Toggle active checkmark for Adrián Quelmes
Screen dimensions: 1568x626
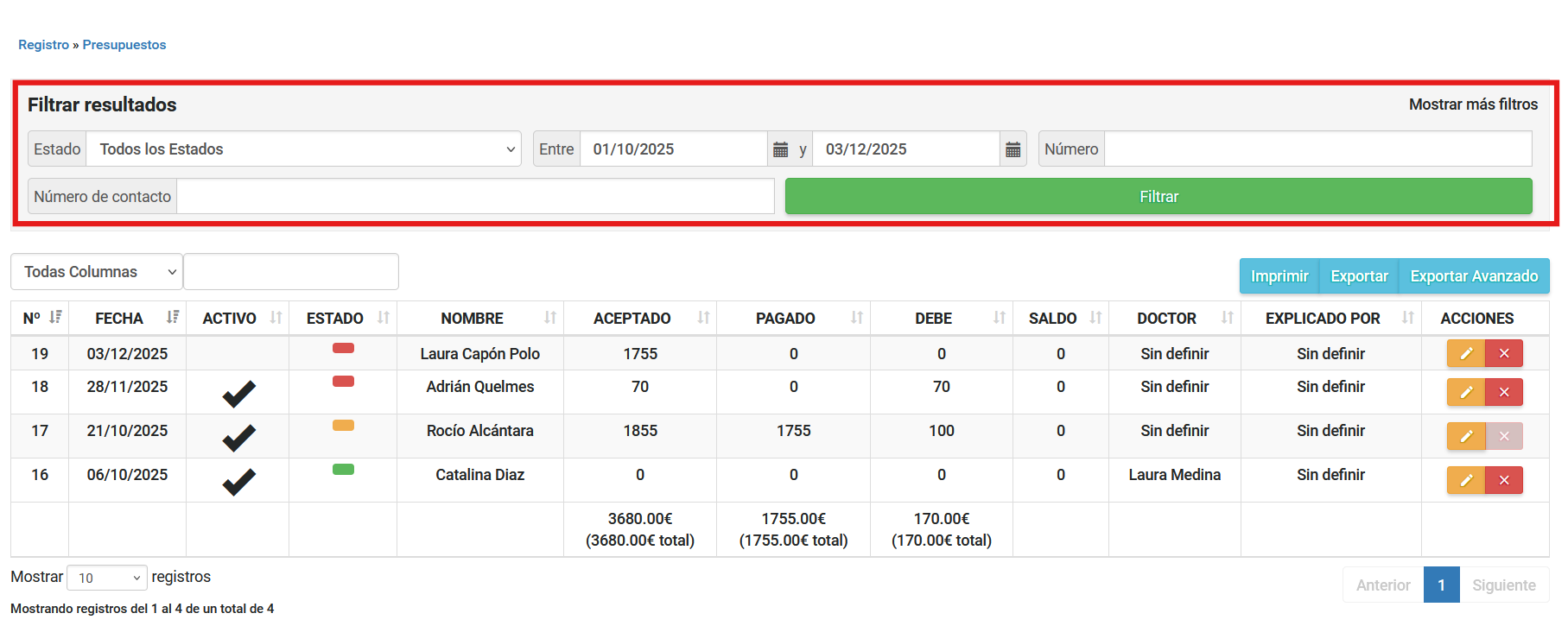click(x=238, y=393)
